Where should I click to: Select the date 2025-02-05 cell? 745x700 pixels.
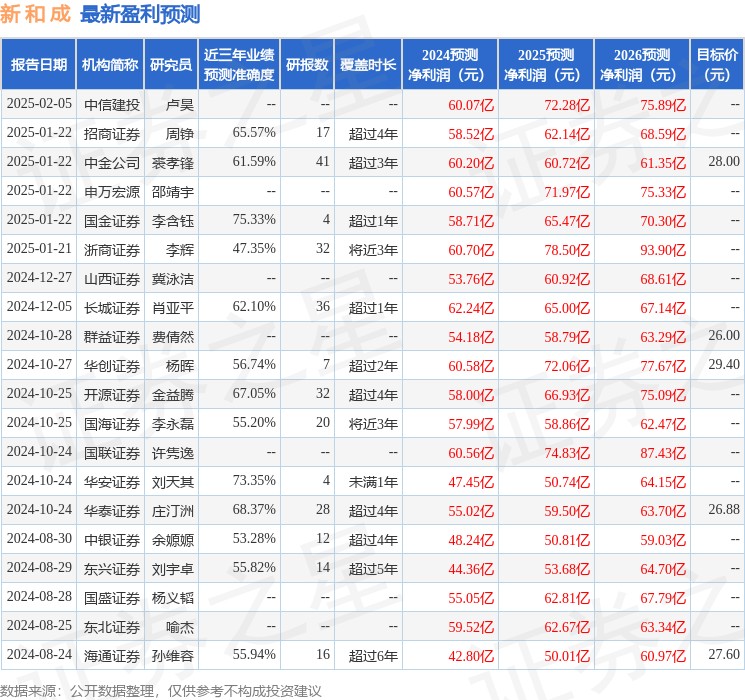click(39, 104)
